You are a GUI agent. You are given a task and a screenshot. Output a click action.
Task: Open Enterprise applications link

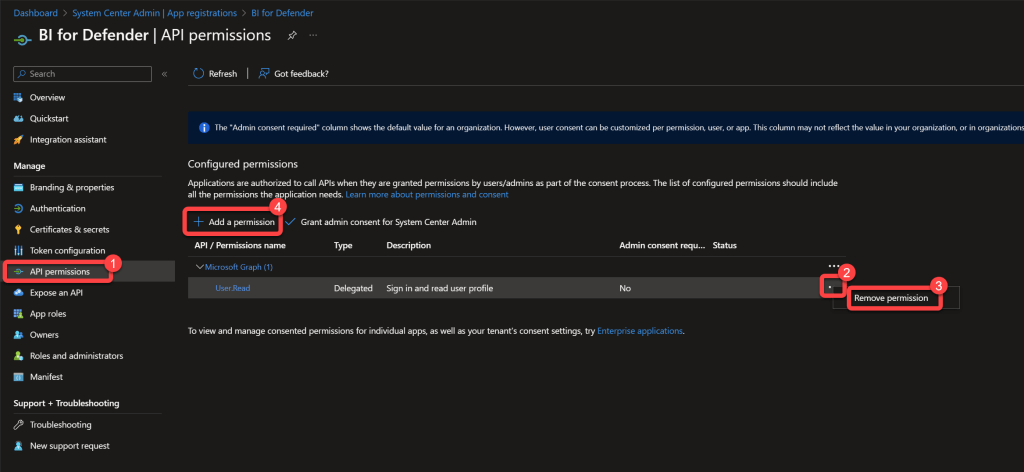click(x=640, y=330)
